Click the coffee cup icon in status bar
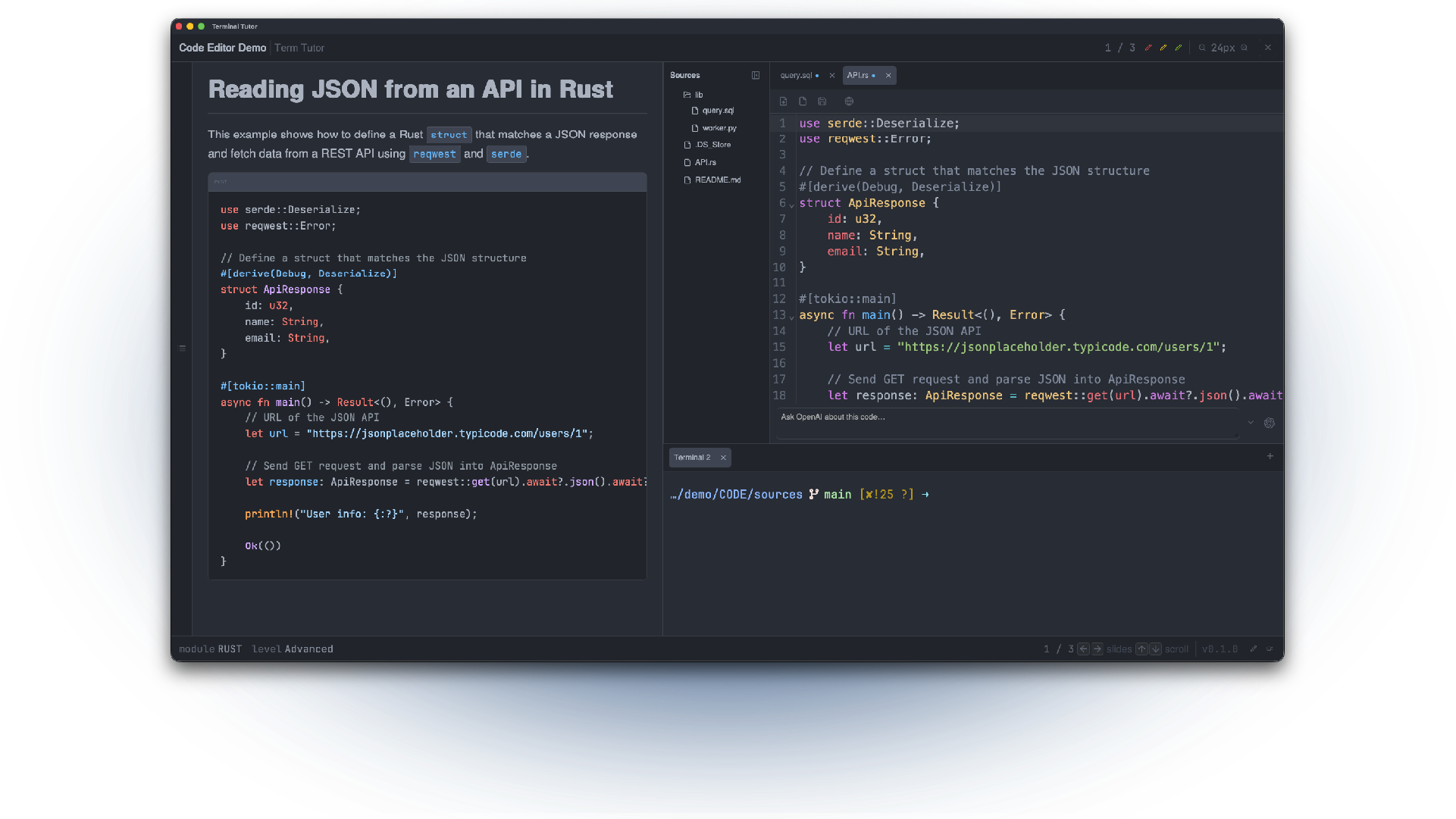Image resolution: width=1456 pixels, height=819 pixels. (x=1270, y=649)
